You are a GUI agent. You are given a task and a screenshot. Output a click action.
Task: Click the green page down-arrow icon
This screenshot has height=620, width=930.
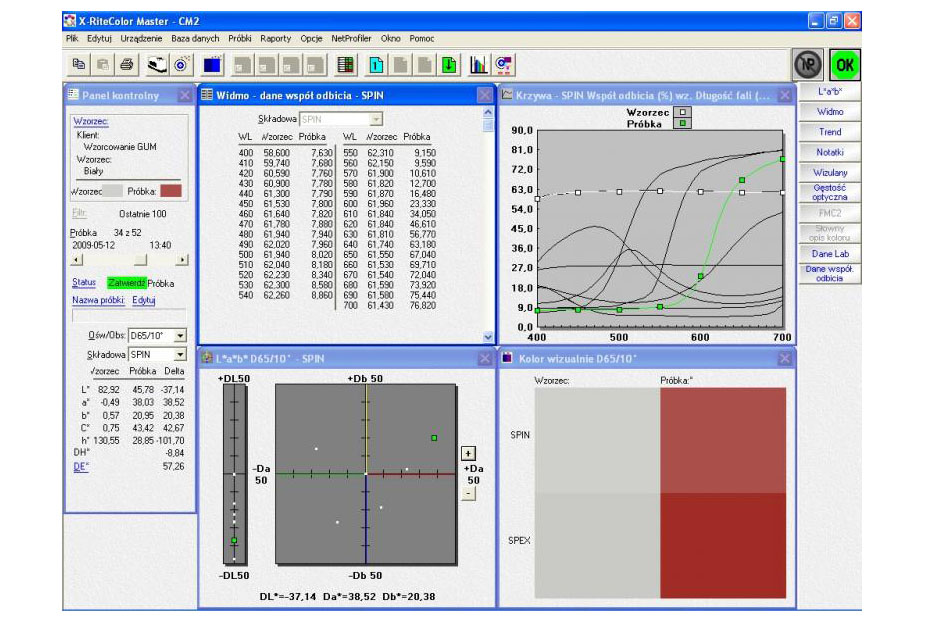(449, 64)
